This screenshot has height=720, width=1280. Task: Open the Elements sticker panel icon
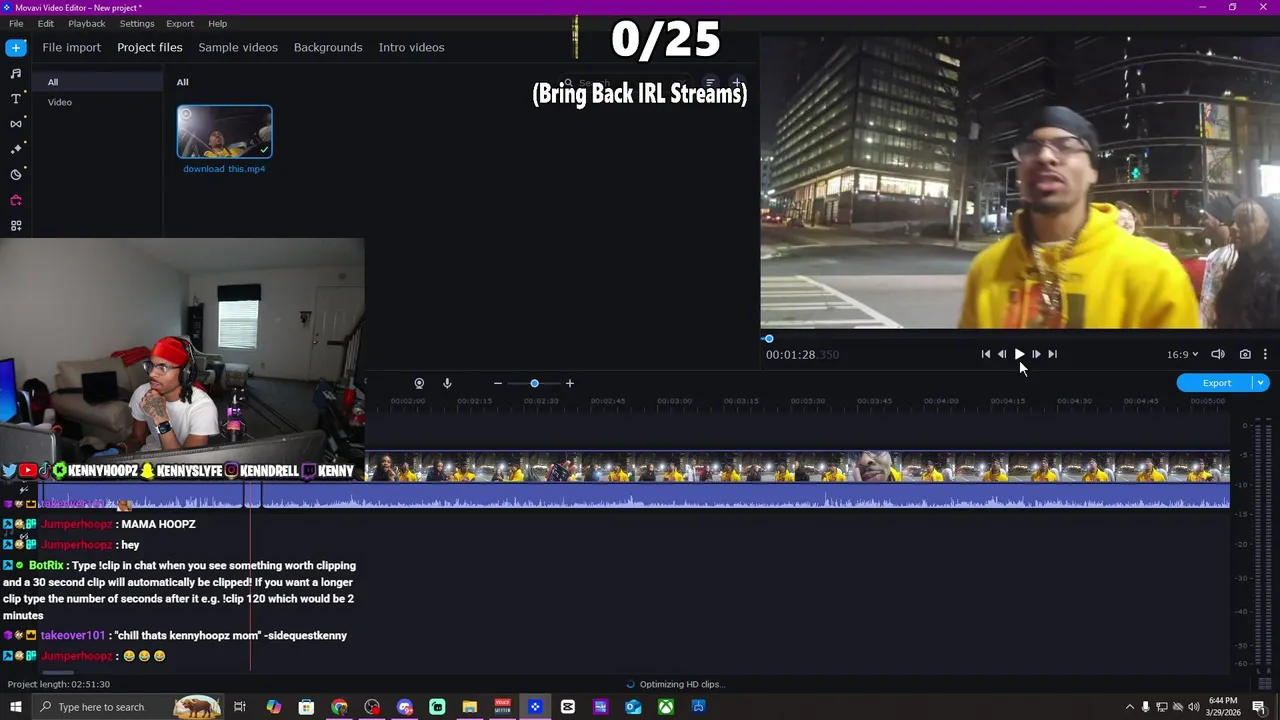[x=15, y=174]
